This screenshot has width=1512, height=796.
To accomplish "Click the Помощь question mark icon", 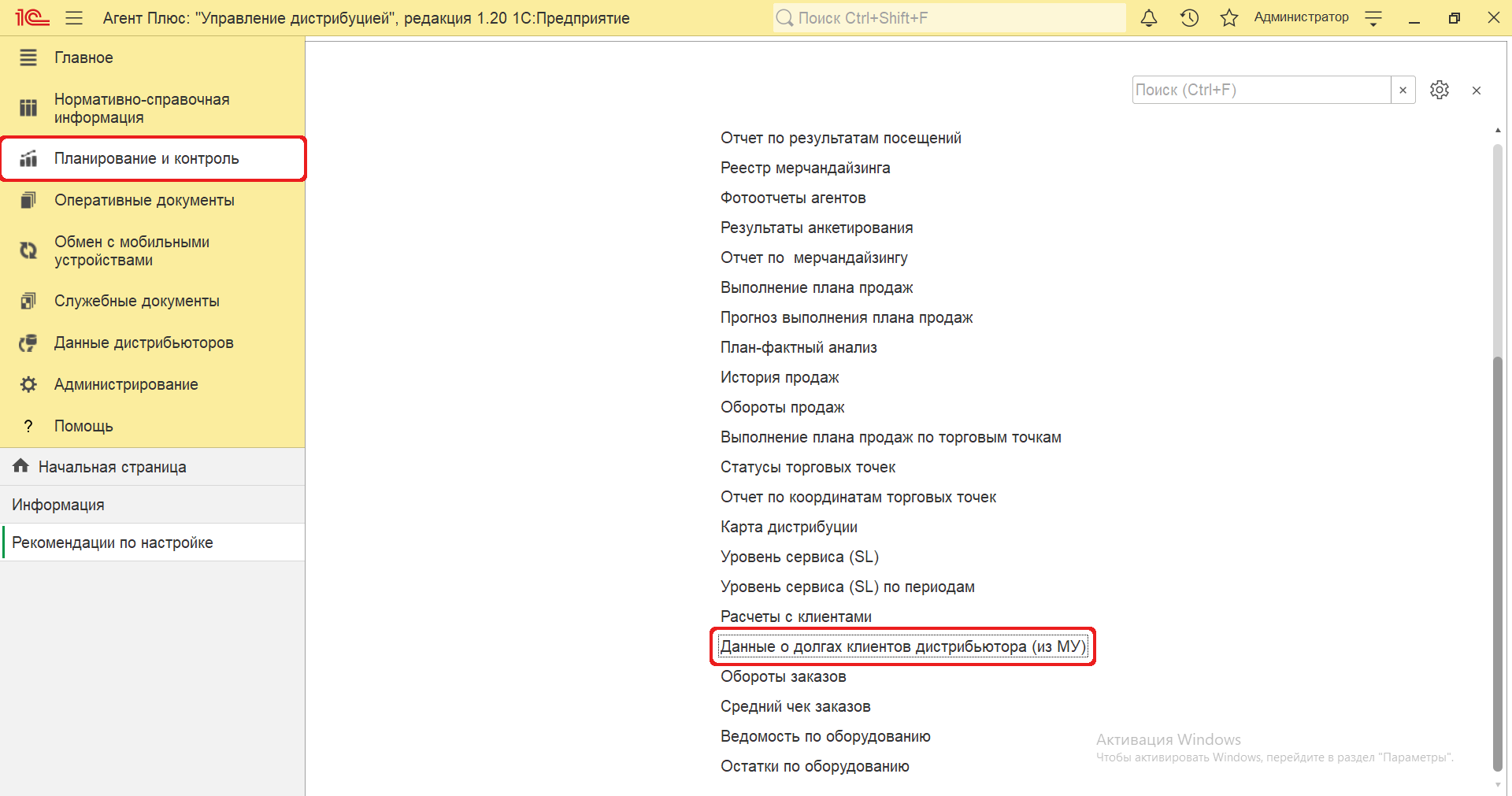I will coord(28,426).
